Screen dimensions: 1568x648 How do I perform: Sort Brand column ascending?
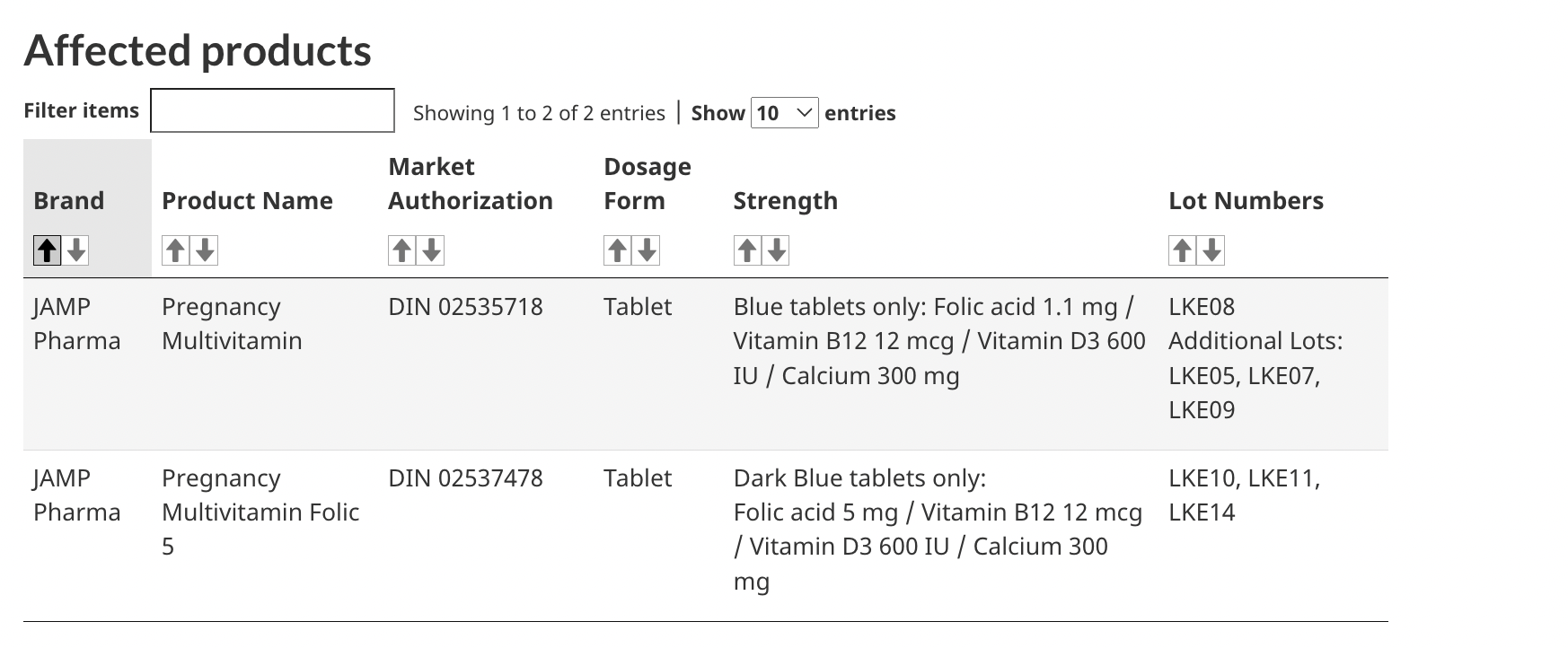point(48,250)
